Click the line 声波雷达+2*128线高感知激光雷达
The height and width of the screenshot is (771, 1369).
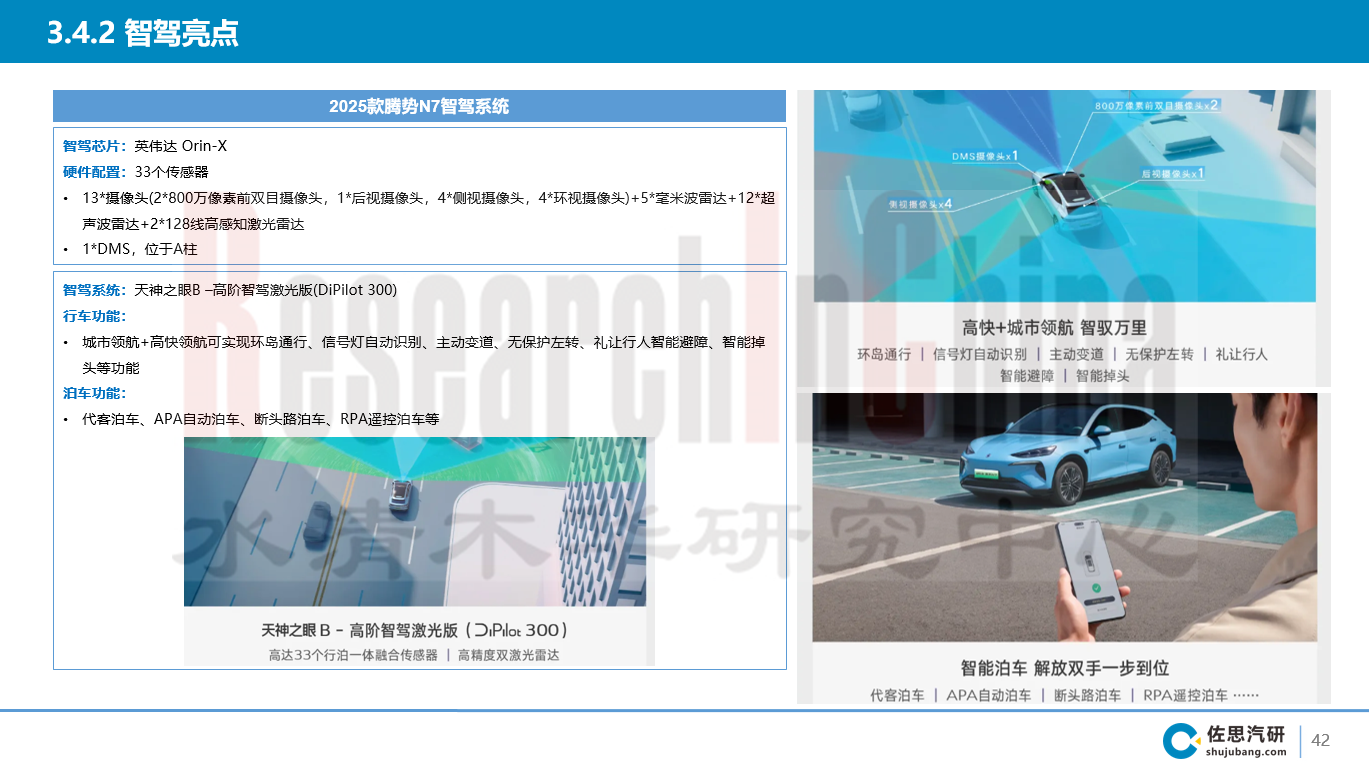[193, 224]
